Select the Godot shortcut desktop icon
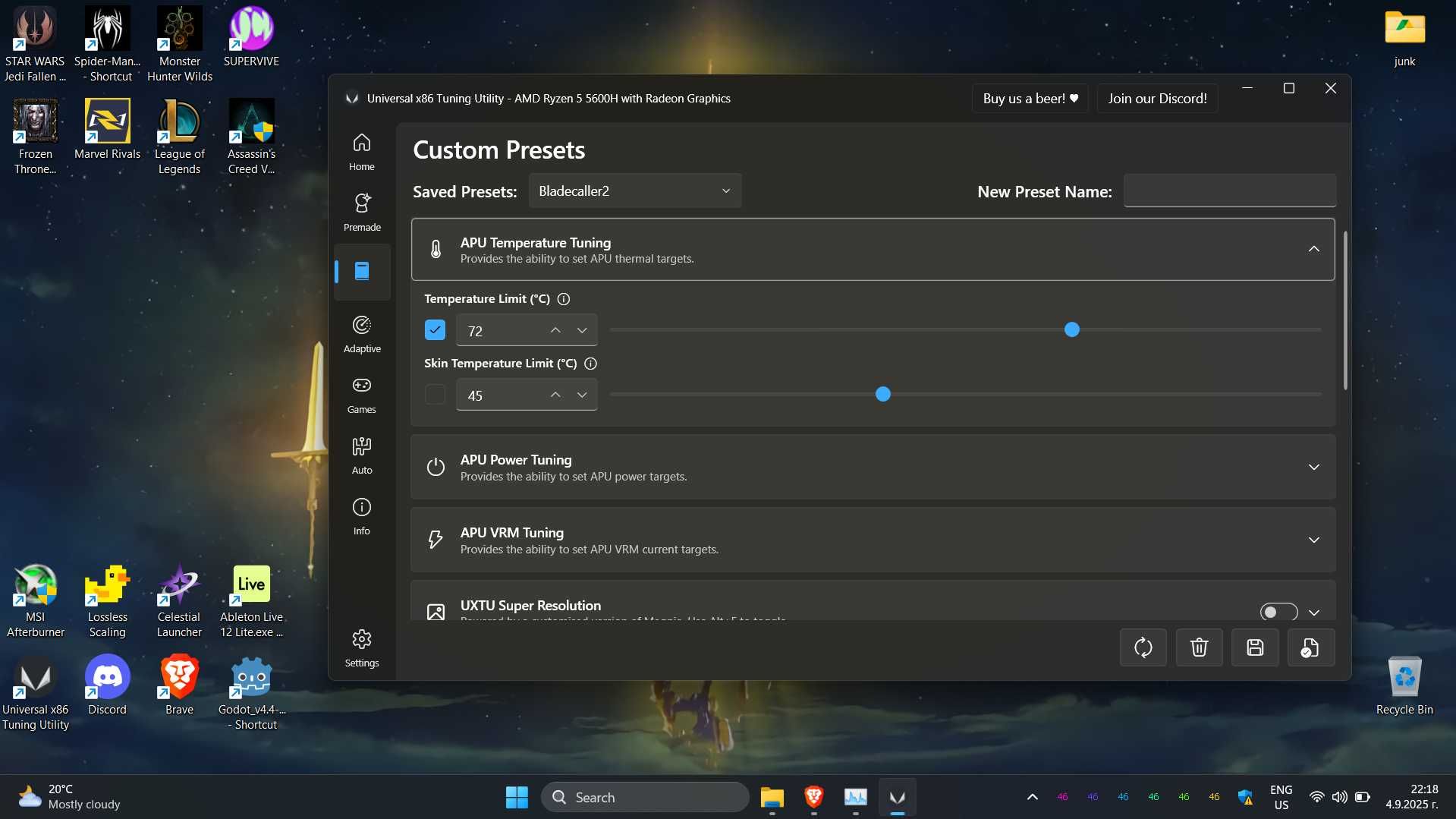This screenshot has width=1456, height=819. coord(251,692)
